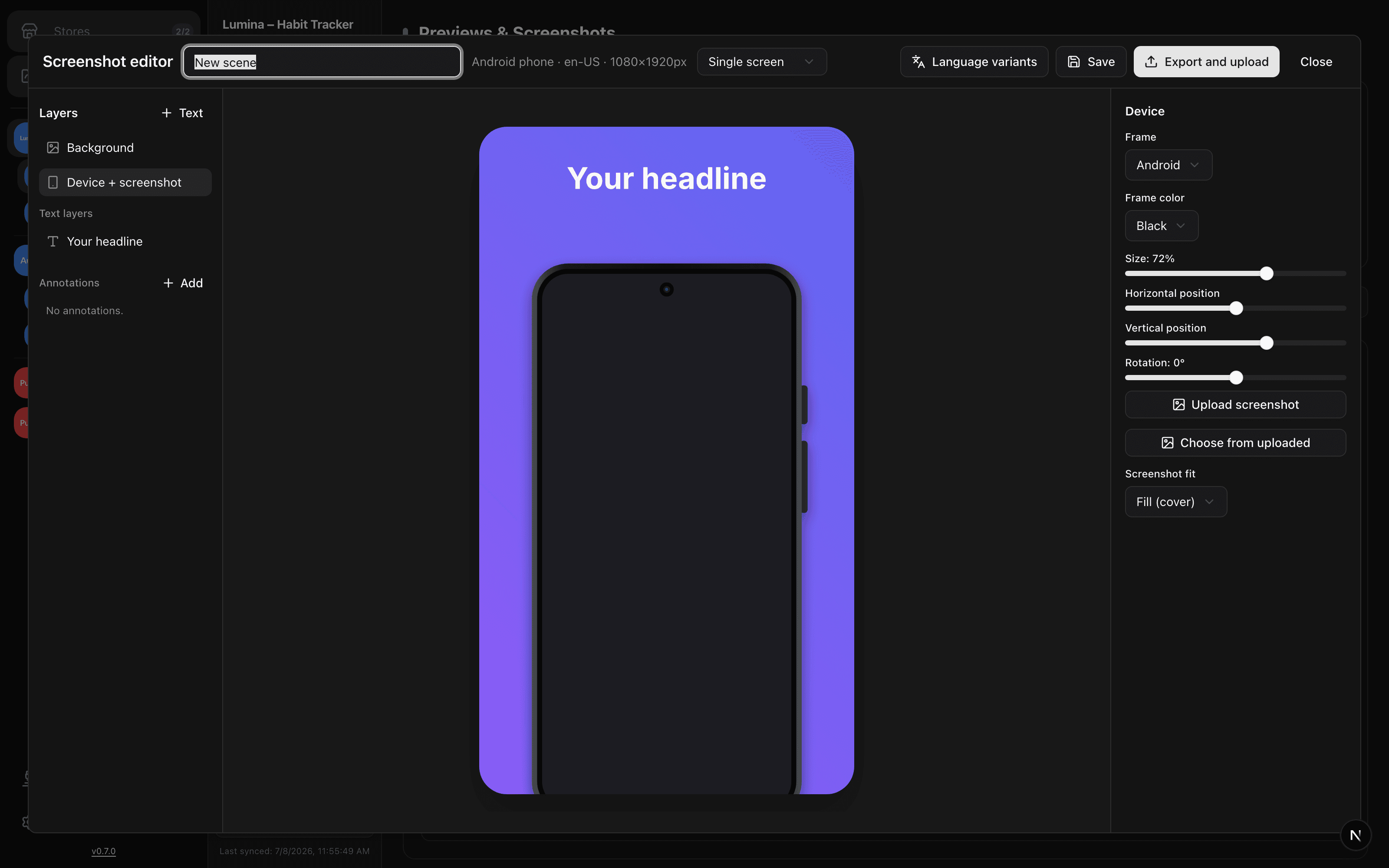1389x868 pixels.
Task: Click the Vertical position slider handle
Action: (x=1267, y=343)
